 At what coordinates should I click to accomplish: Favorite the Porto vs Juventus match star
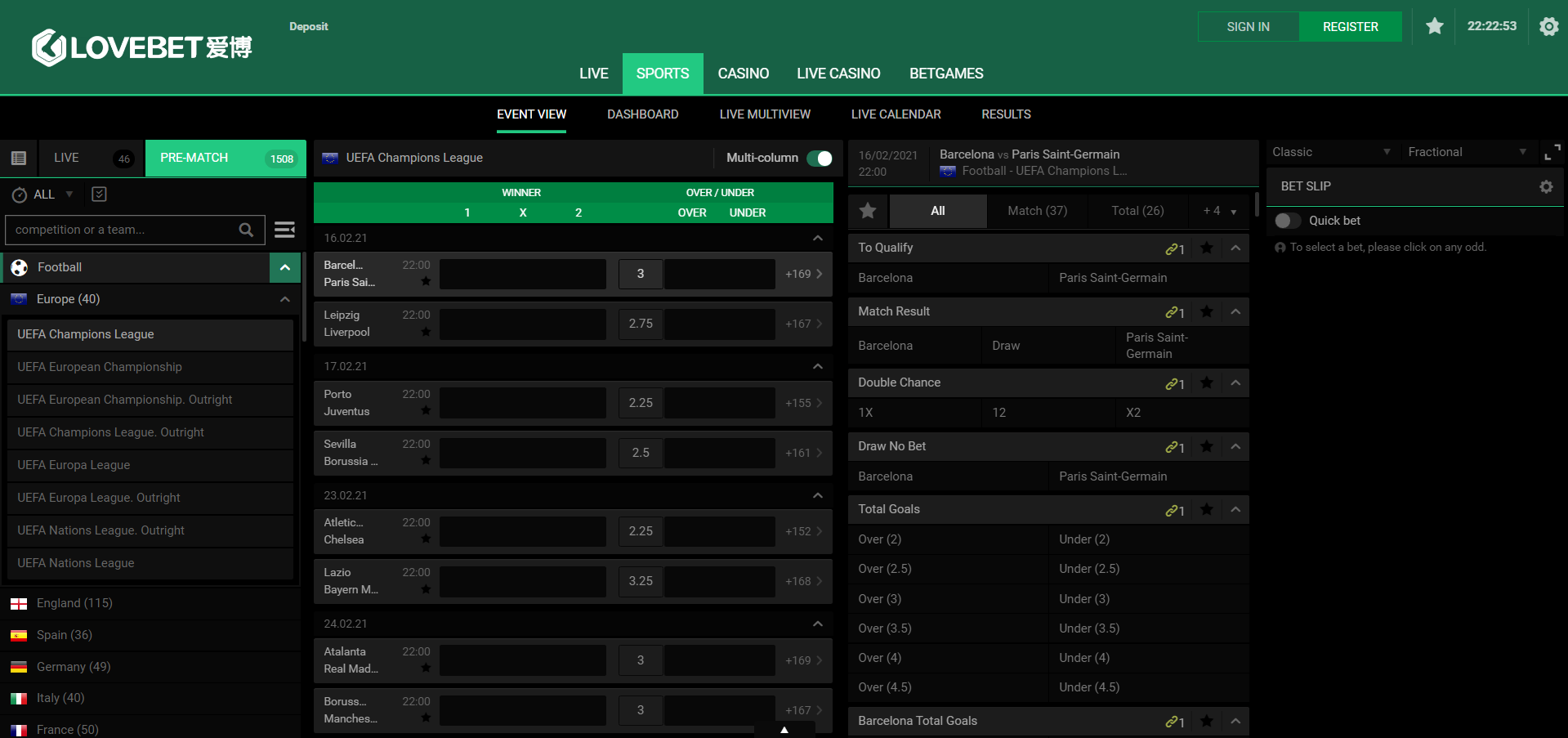426,410
